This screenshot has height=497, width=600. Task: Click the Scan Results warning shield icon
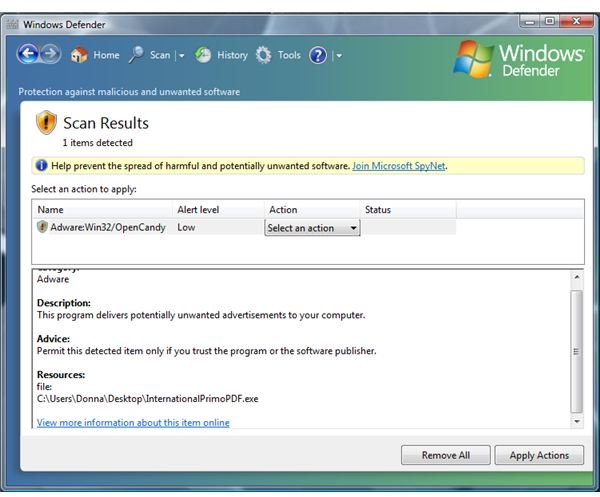[46, 122]
